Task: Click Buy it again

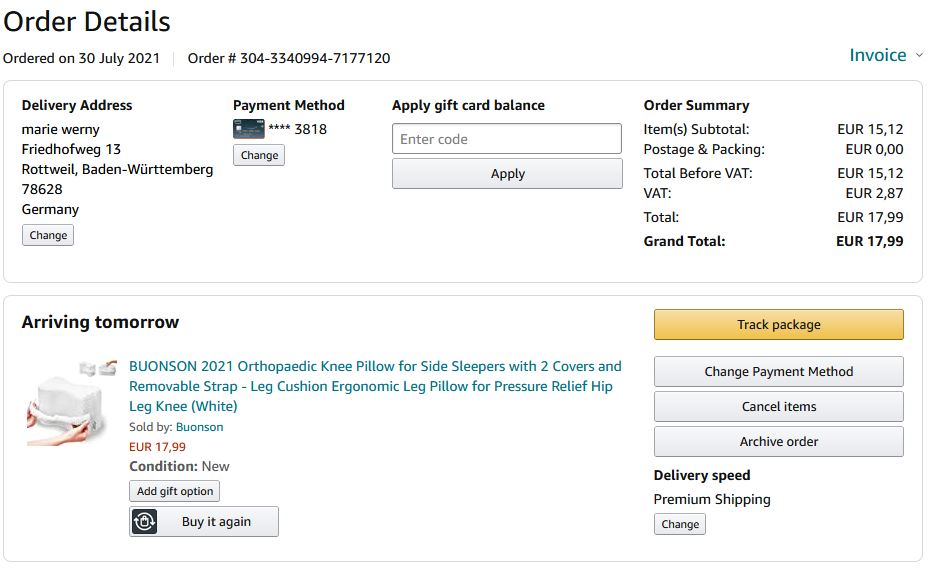Action: click(216, 521)
